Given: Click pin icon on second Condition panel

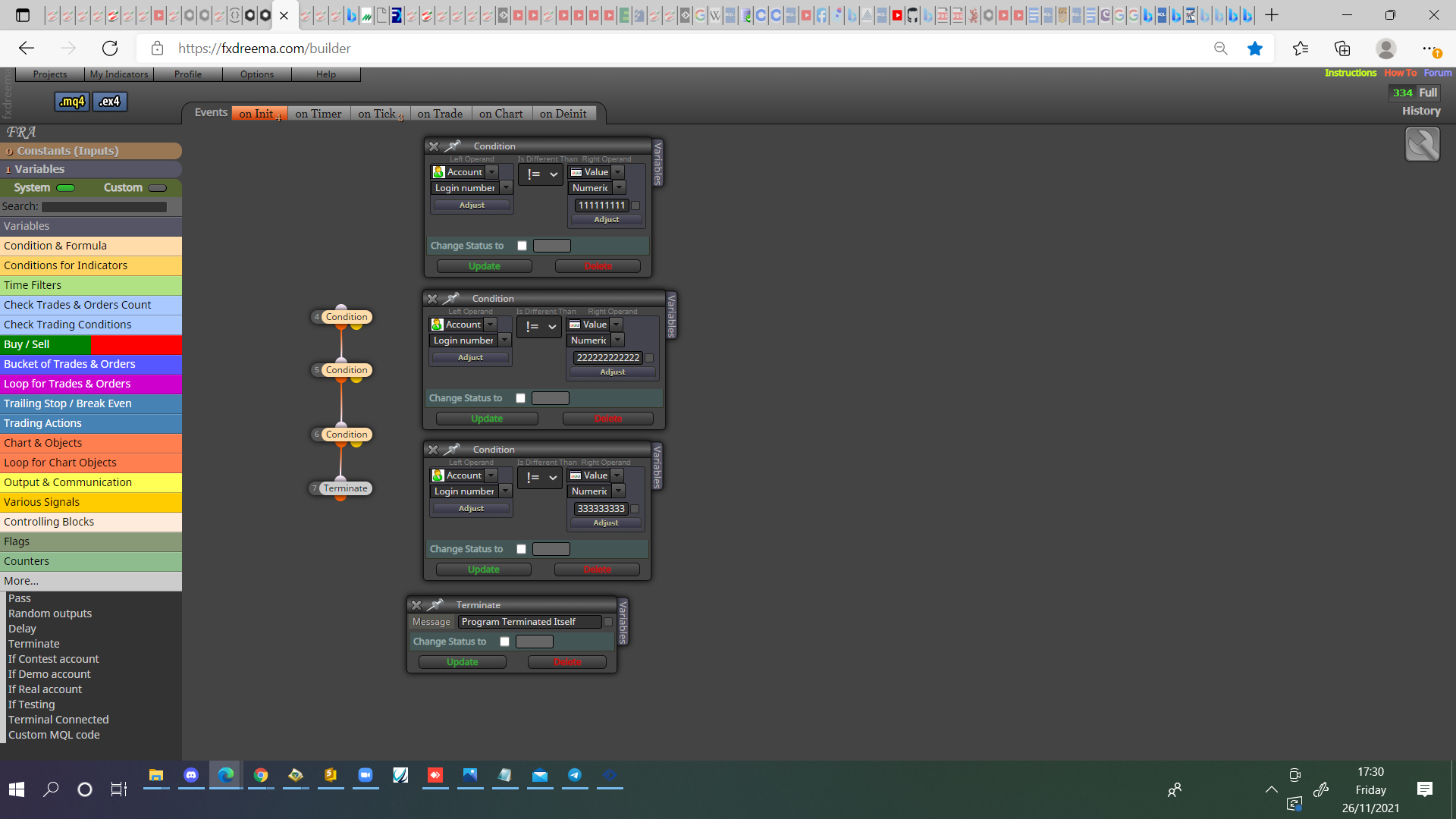Looking at the screenshot, I should pyautogui.click(x=451, y=299).
